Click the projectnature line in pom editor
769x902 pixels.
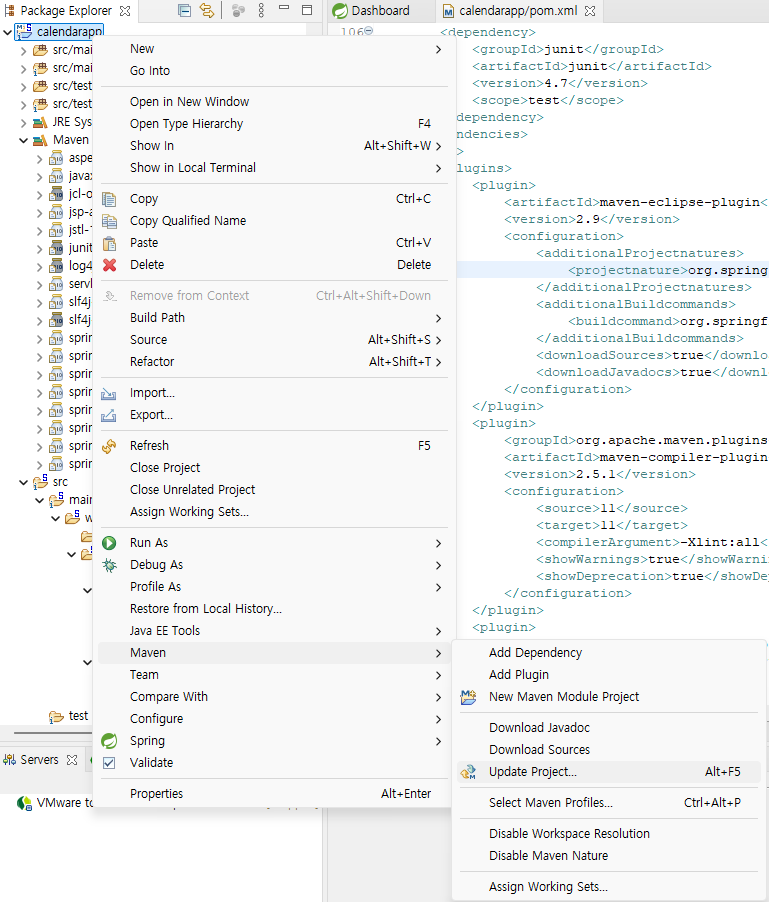[x=613, y=270]
